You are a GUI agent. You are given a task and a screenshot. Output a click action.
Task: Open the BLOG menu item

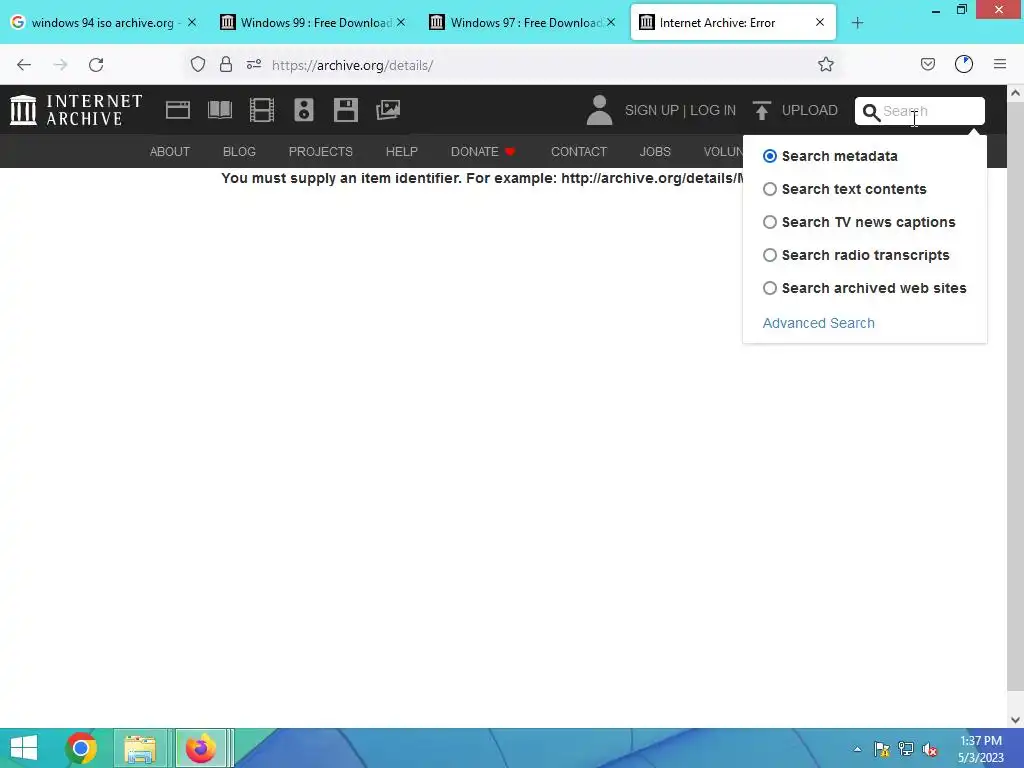[x=239, y=152]
